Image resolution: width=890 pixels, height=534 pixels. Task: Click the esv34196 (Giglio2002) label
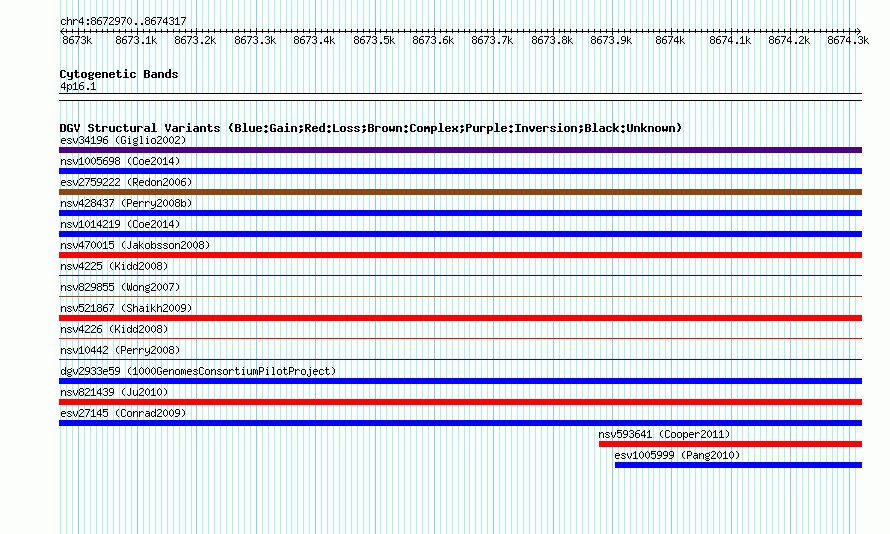123,140
